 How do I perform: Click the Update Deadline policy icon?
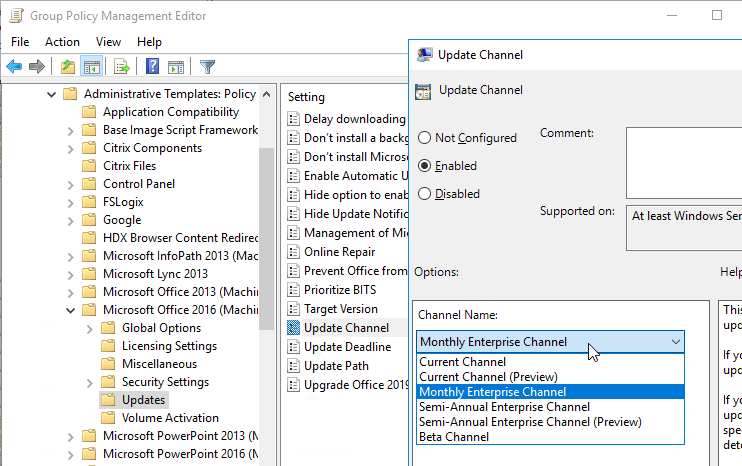click(x=293, y=347)
